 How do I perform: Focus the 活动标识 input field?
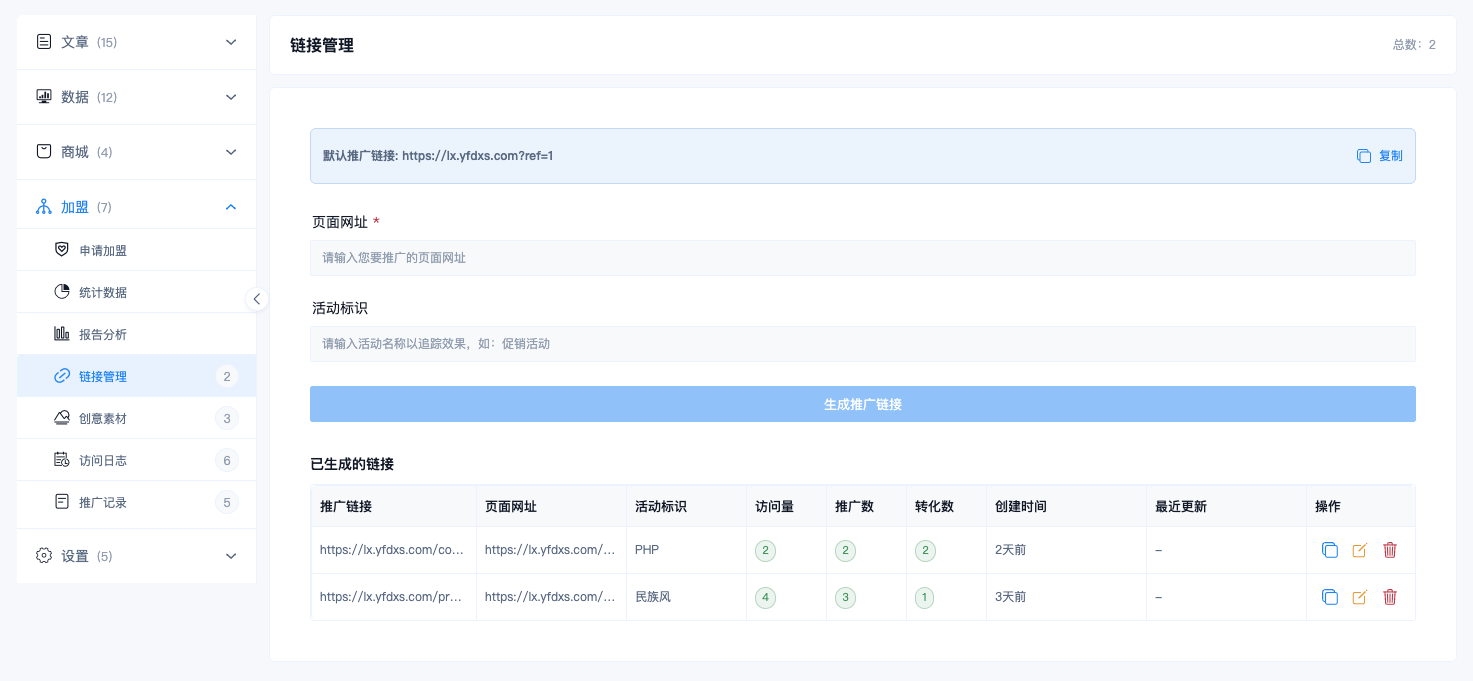[x=863, y=344]
